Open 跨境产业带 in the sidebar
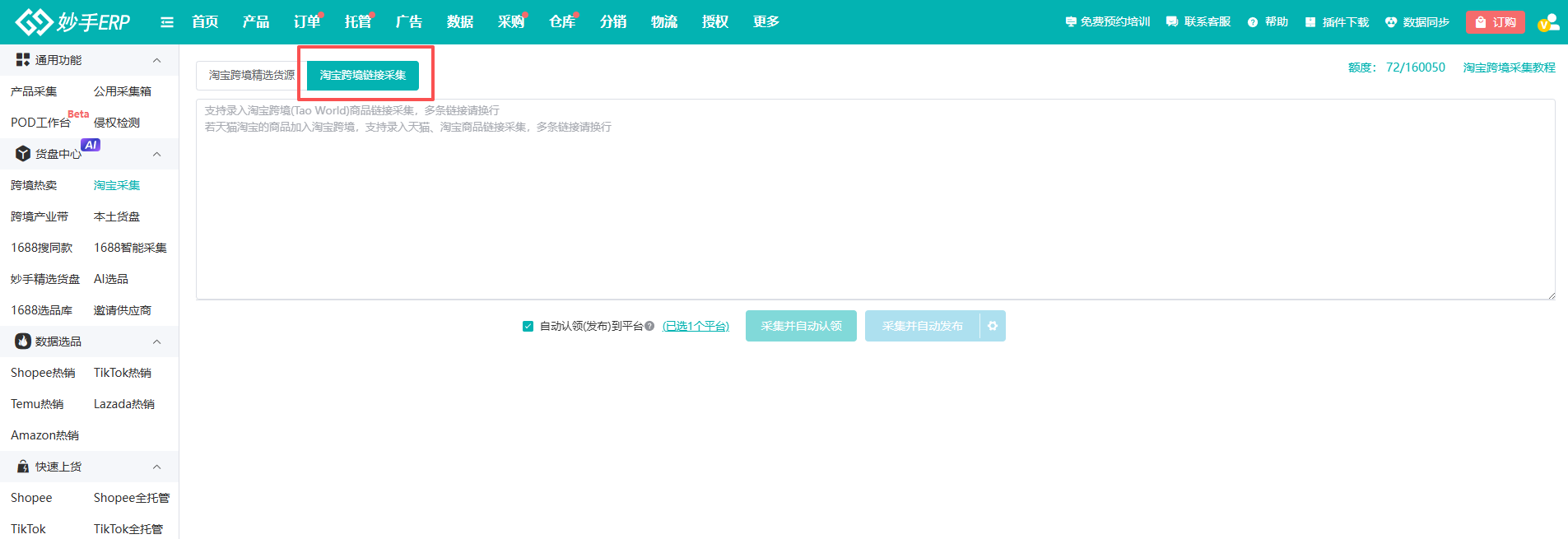Viewport: 1568px width, 539px height. pos(40,216)
